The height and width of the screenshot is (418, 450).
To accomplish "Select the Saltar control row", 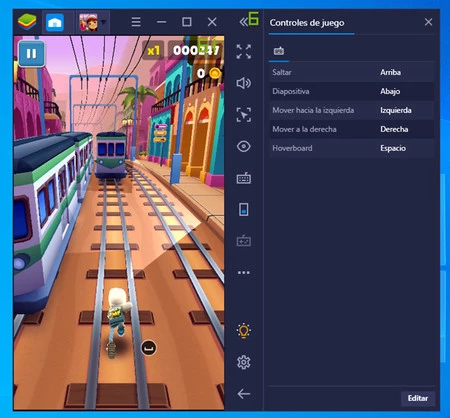I will pos(352,72).
